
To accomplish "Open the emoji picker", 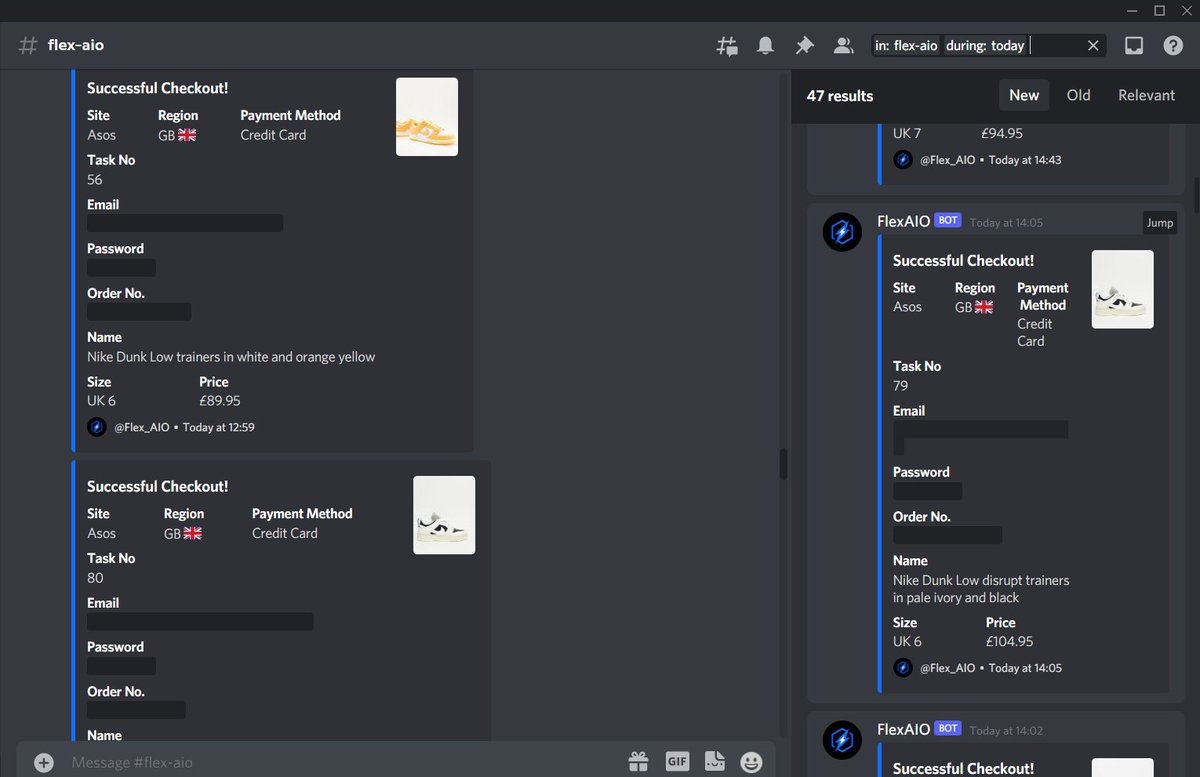I will 751,762.
